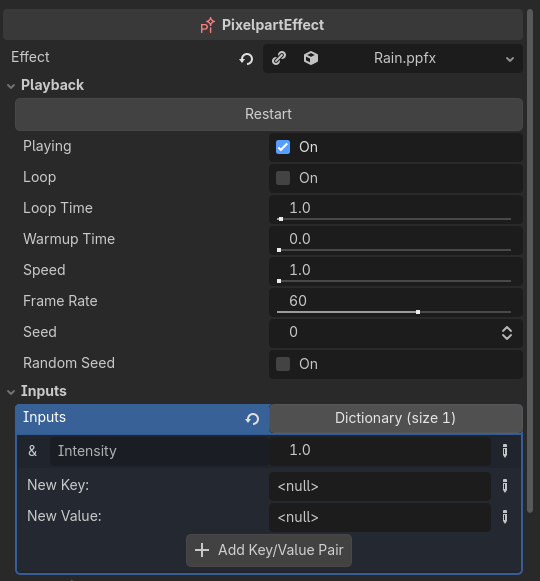Click the New Key null field

point(380,486)
